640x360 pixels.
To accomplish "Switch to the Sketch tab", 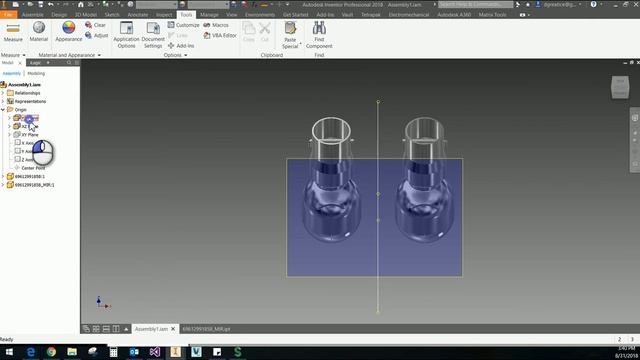I will (112, 15).
